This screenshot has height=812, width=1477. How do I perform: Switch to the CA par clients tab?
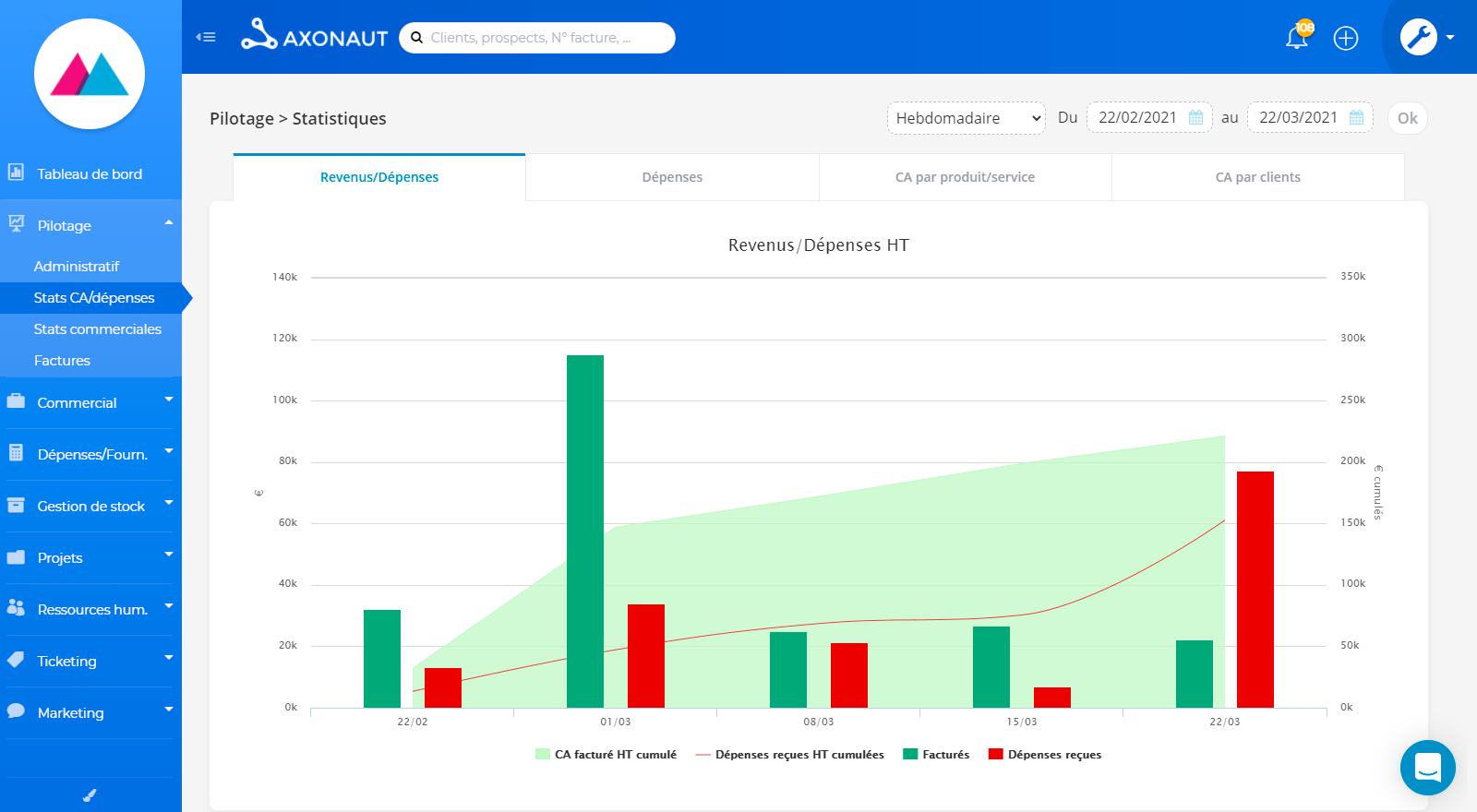point(1258,177)
